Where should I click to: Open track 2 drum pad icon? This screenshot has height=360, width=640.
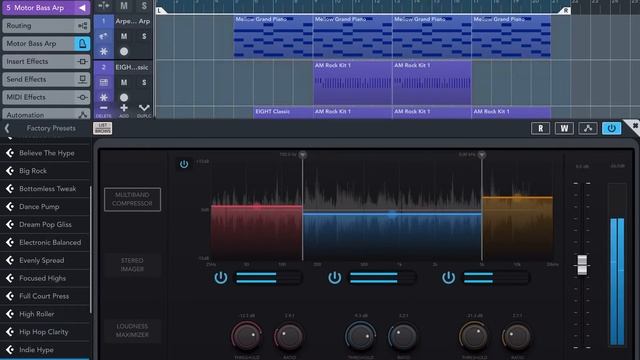click(x=104, y=82)
